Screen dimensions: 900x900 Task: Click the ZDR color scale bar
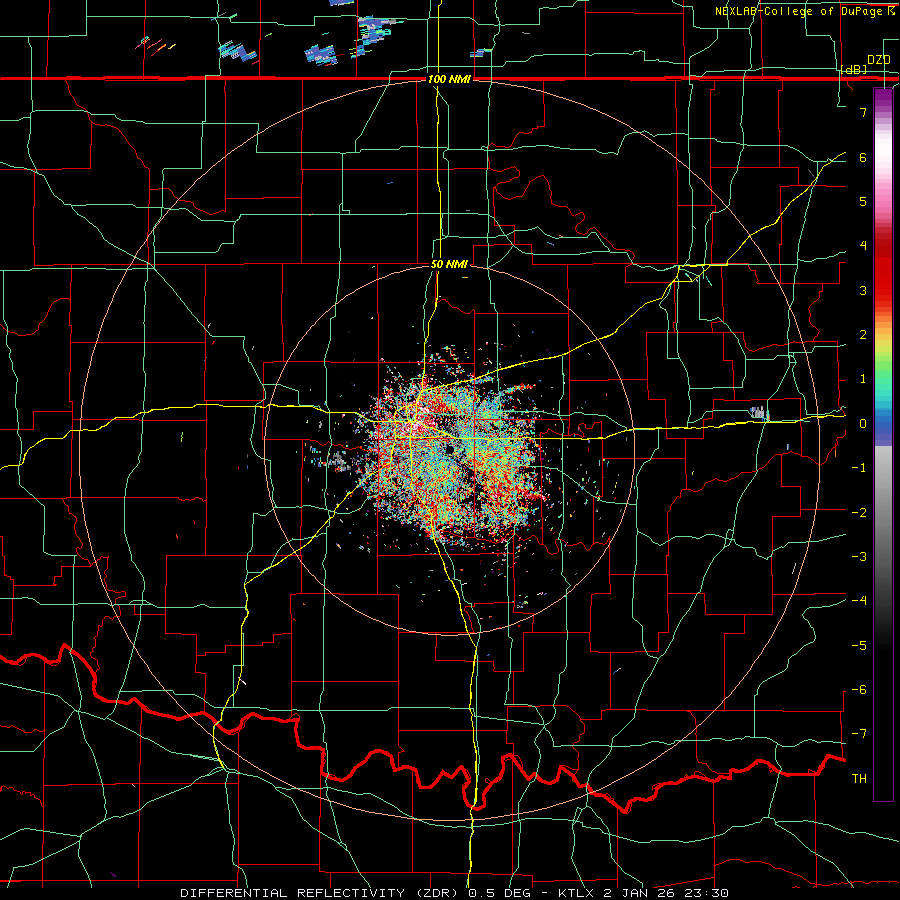pos(883,444)
